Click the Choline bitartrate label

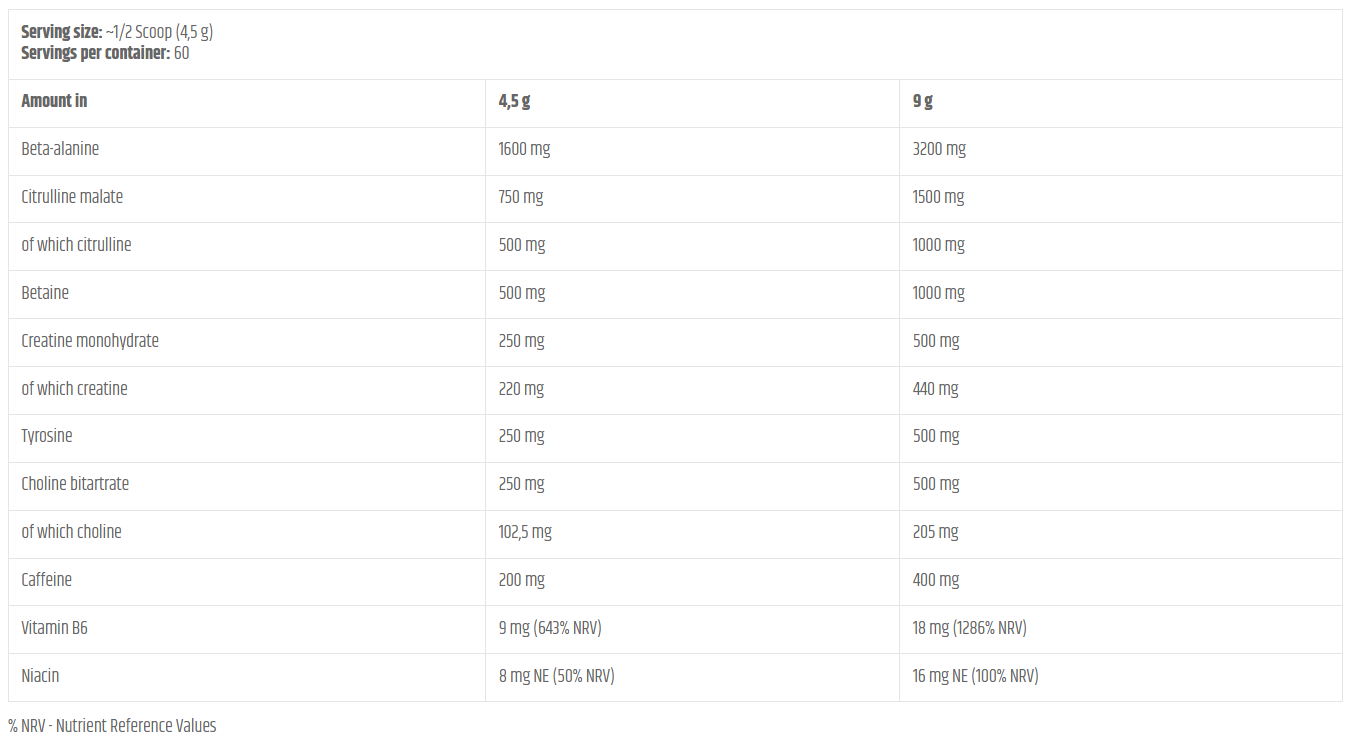point(75,484)
